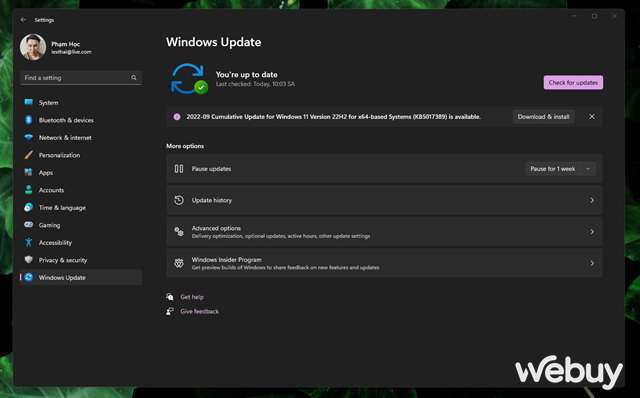Click the Network & internet wifi icon
This screenshot has width=640, height=398.
(29, 138)
